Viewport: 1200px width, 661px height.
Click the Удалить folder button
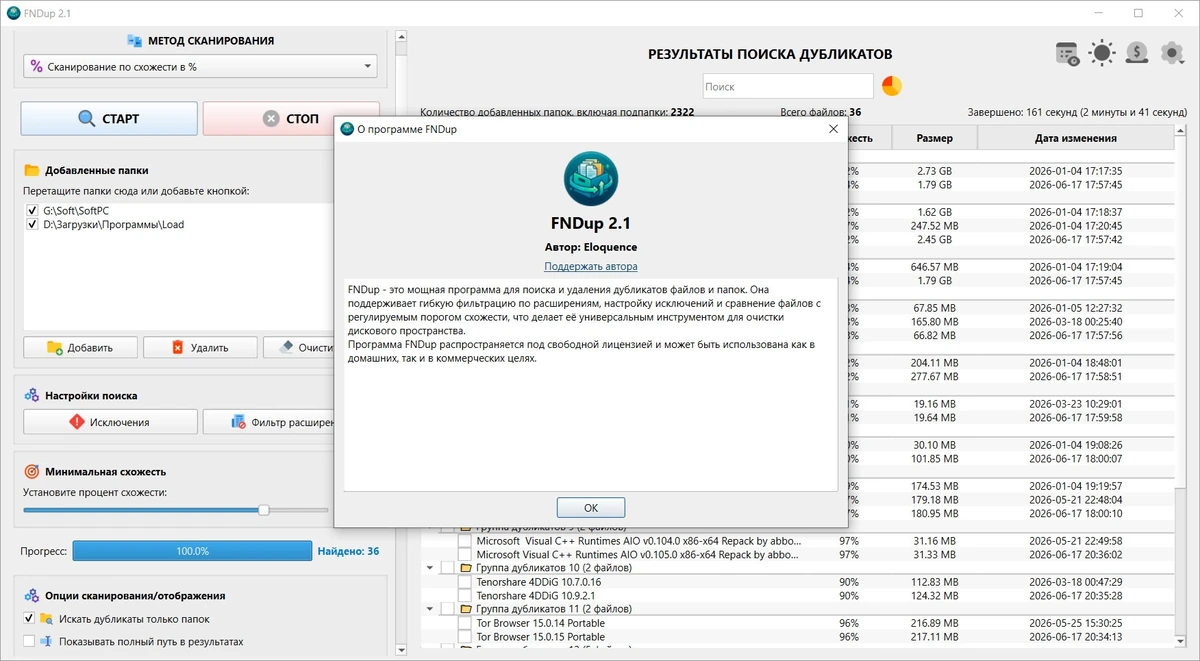(x=199, y=347)
